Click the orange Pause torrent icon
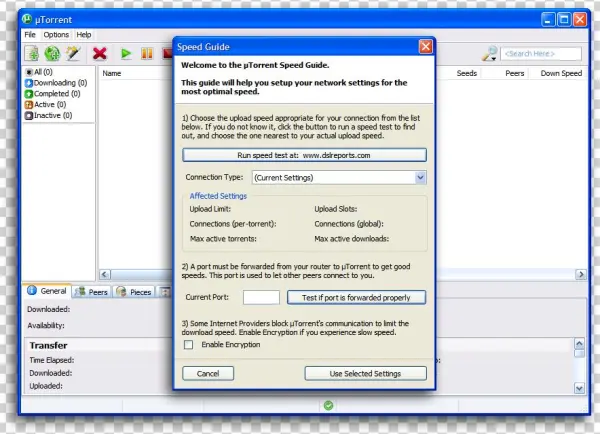This screenshot has width=600, height=434. pyautogui.click(x=147, y=54)
